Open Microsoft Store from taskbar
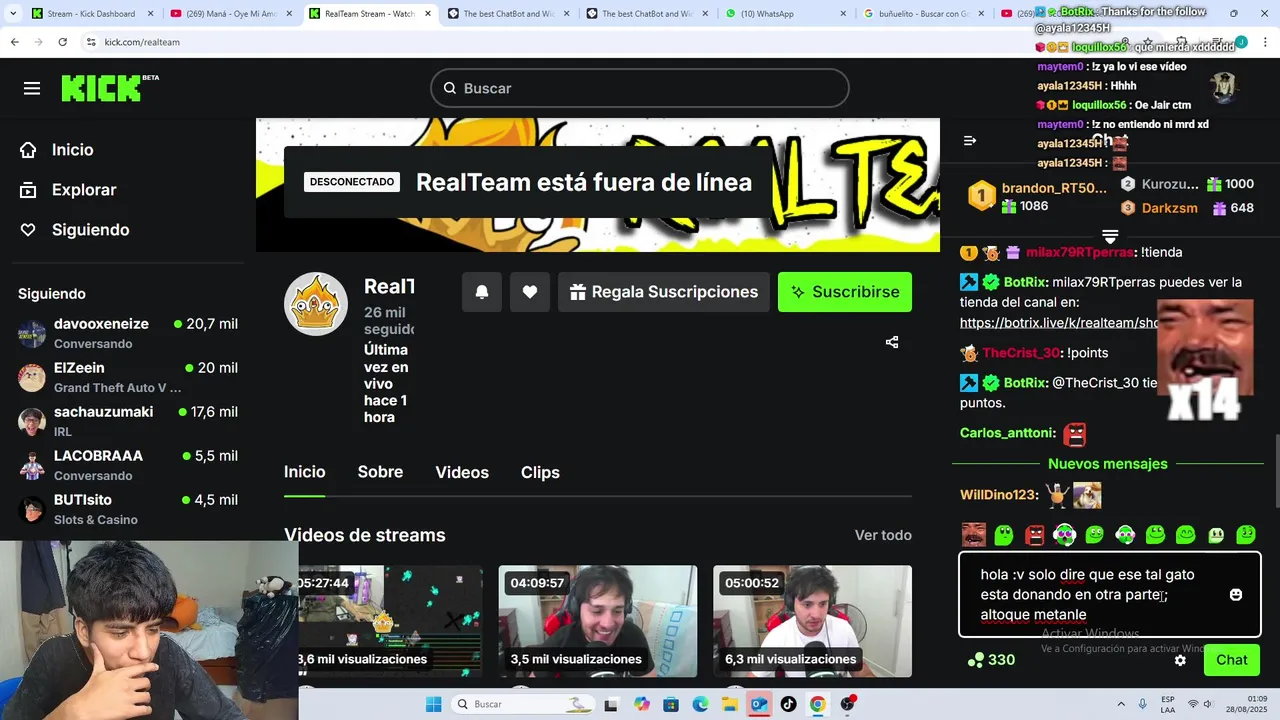The image size is (1280, 720). pyautogui.click(x=671, y=704)
